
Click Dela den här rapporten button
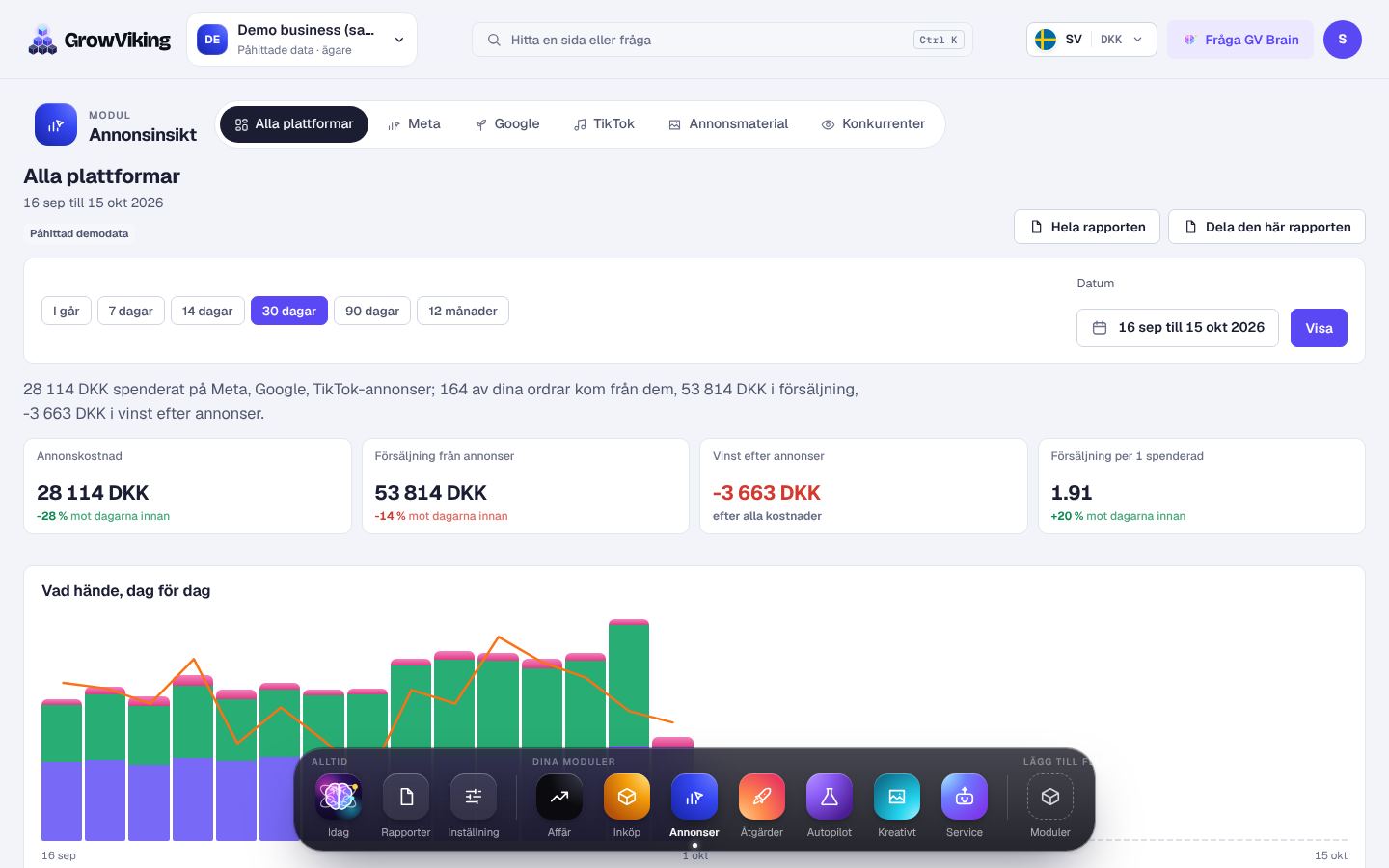(1266, 227)
